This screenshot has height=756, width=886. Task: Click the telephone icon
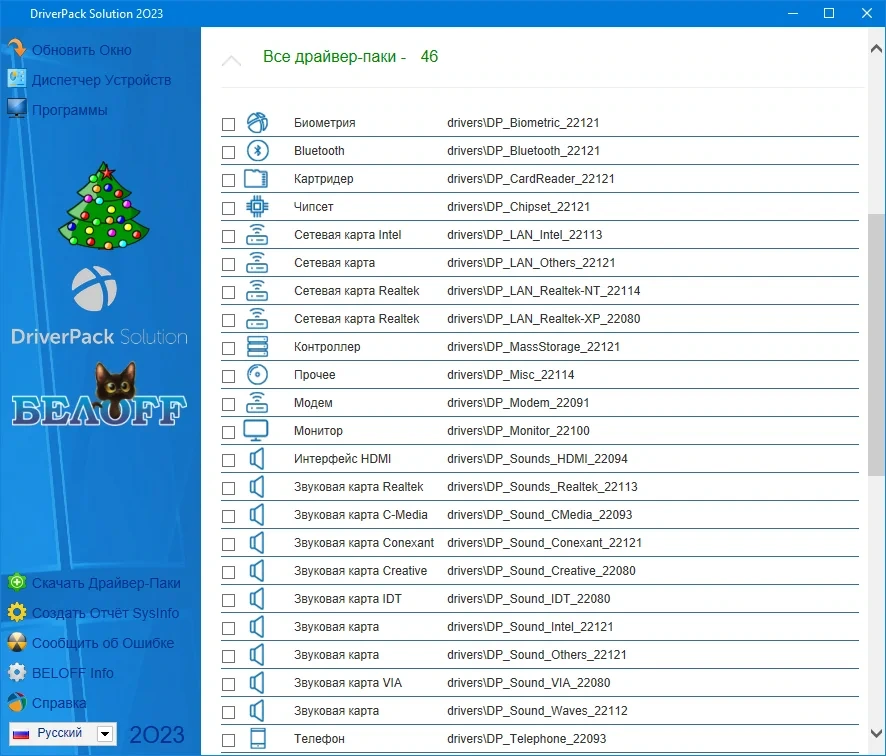[x=258, y=738]
